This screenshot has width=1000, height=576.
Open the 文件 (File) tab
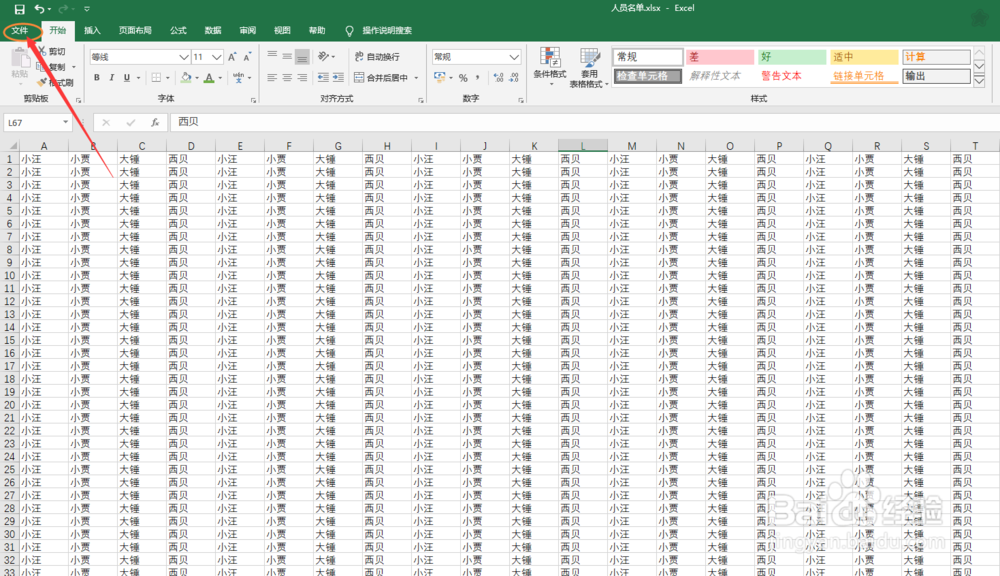pyautogui.click(x=20, y=30)
